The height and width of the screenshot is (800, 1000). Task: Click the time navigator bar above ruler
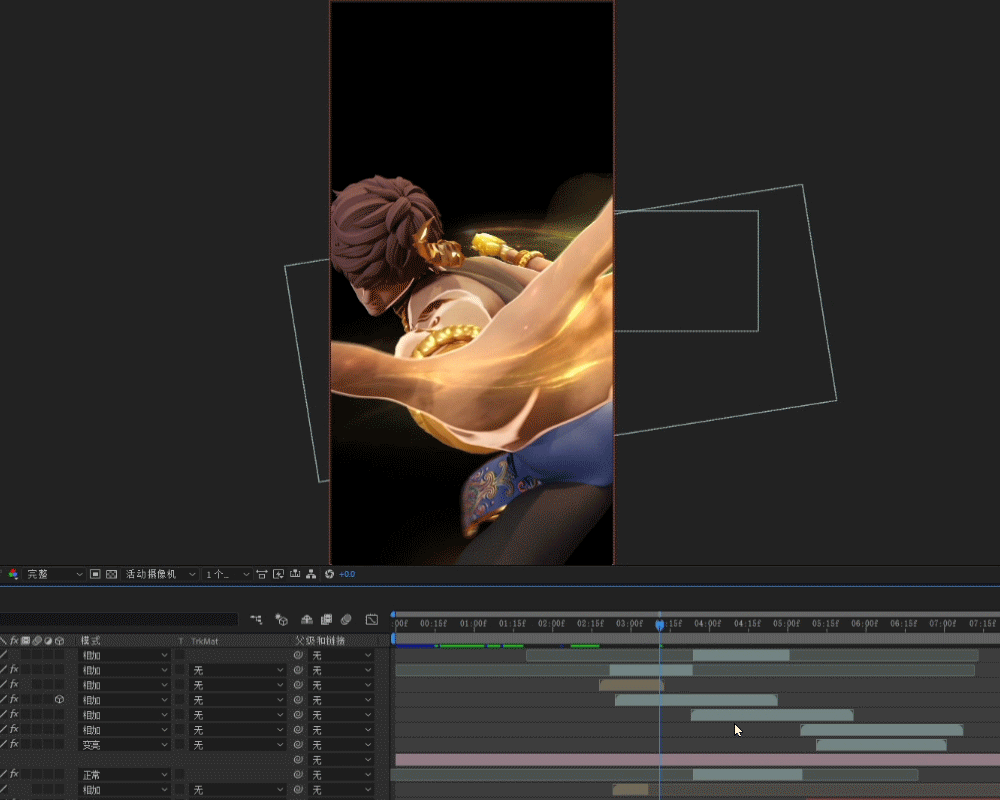click(696, 614)
